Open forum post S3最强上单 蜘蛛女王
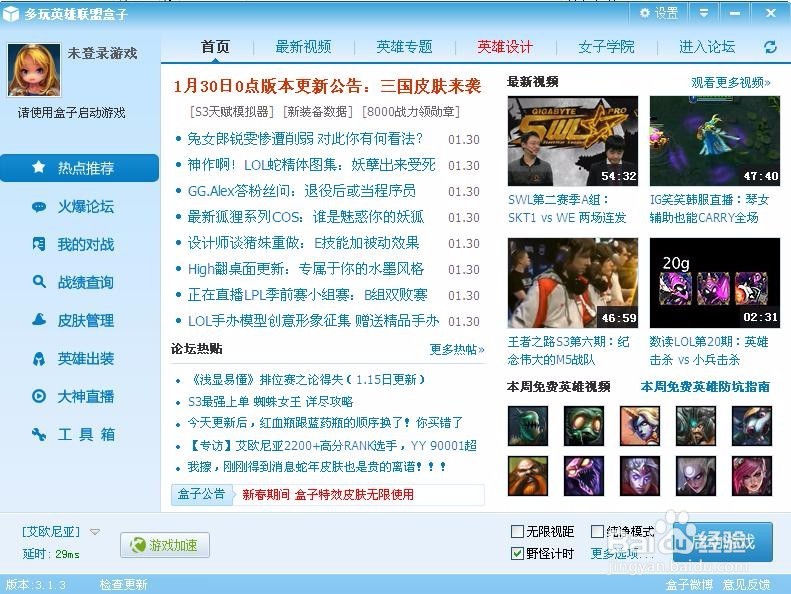 [x=270, y=402]
